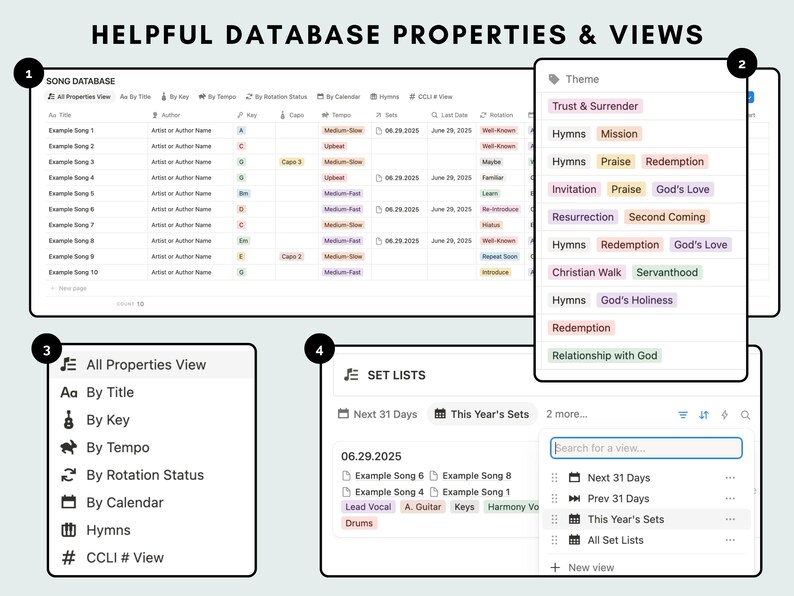Click the rabbit icon beside By Tempo in list

tap(68, 447)
